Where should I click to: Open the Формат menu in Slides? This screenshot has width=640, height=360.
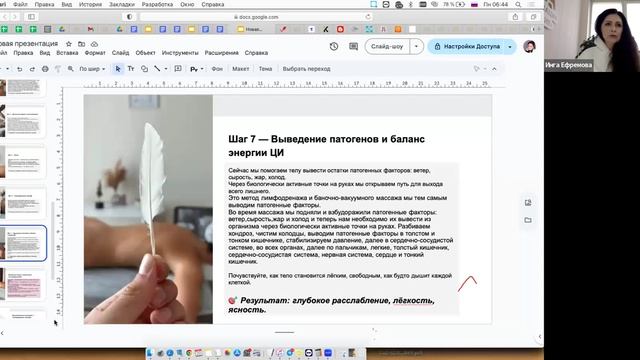point(95,53)
